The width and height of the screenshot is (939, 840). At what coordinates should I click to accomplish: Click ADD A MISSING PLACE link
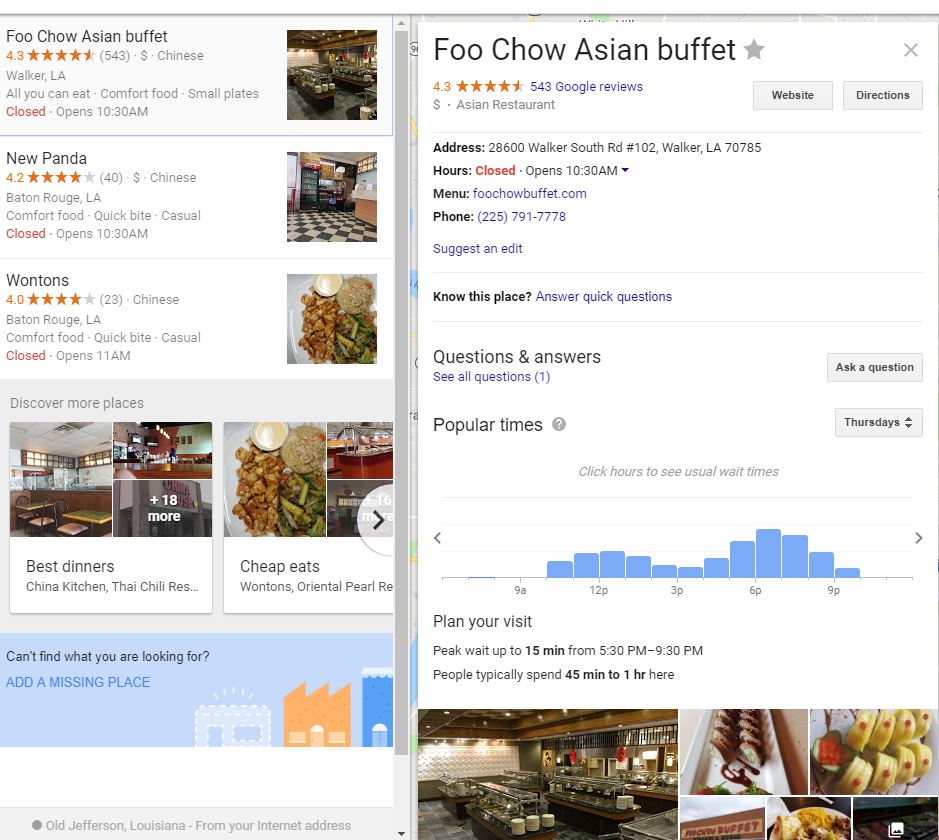tap(78, 682)
